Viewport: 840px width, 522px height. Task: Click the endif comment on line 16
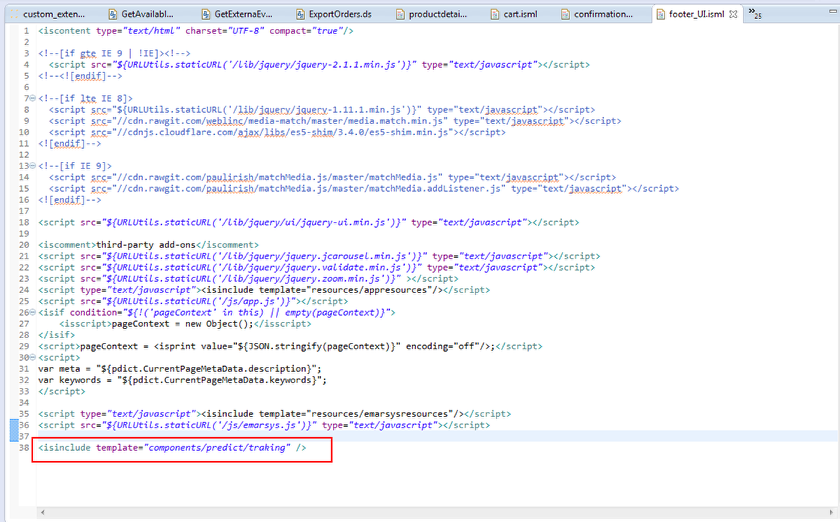point(69,200)
